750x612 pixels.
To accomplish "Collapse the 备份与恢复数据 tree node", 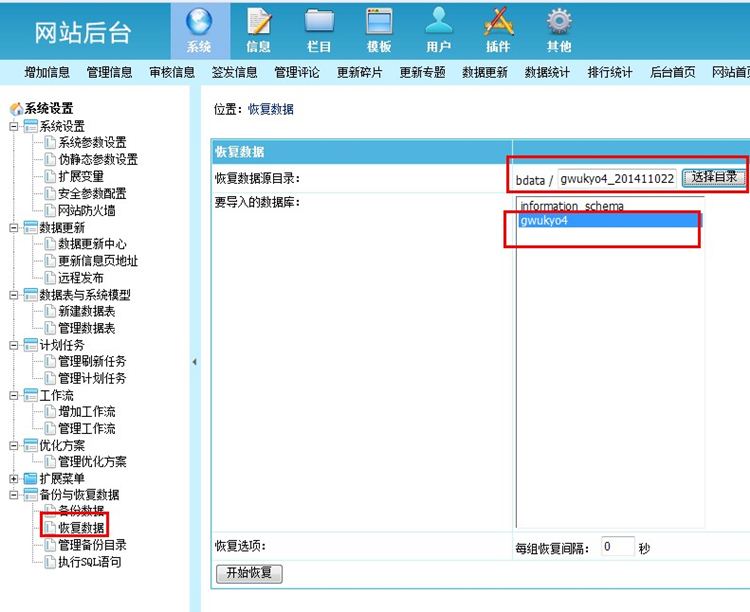I will 14,495.
